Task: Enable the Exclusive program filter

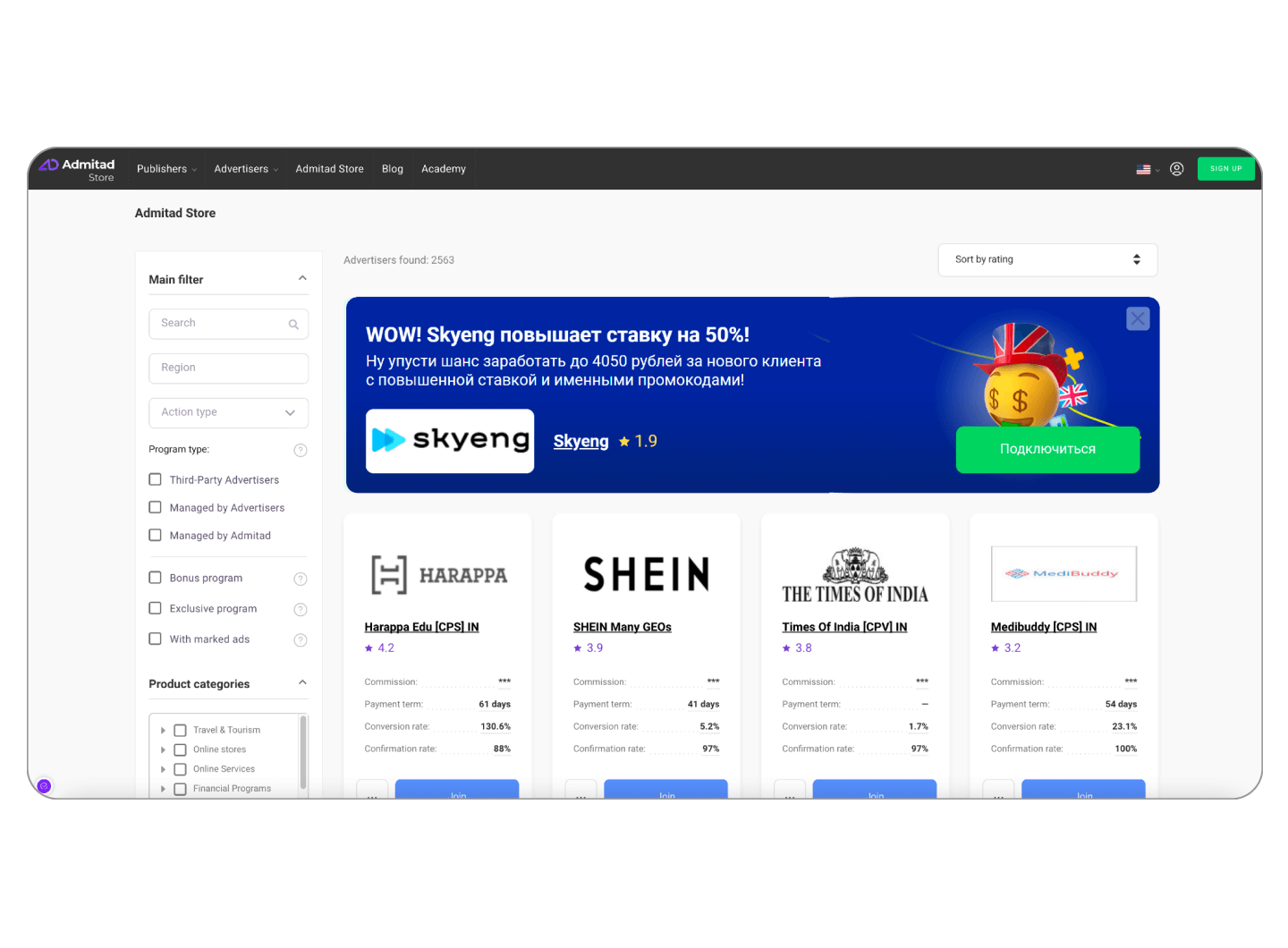Action: click(156, 608)
